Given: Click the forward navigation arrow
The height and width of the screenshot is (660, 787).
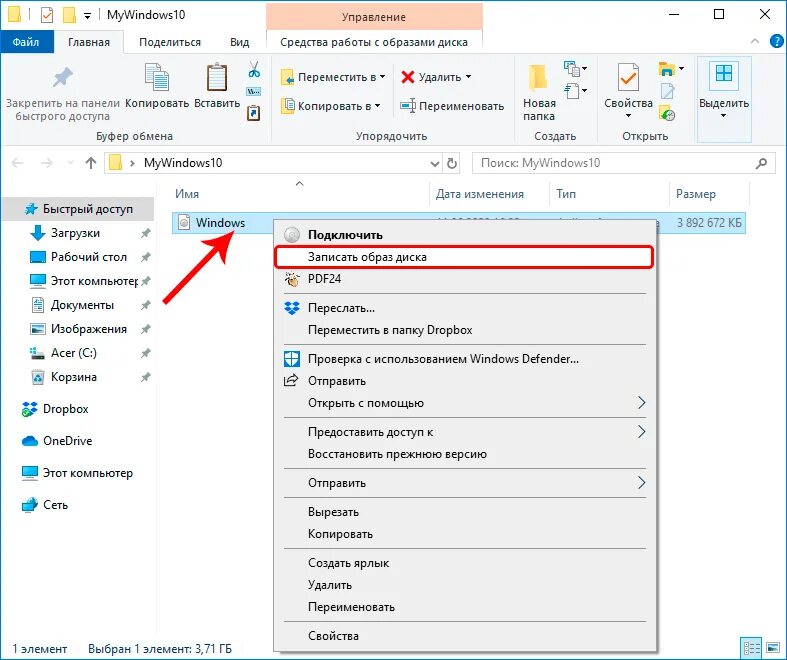Looking at the screenshot, I should click(47, 163).
